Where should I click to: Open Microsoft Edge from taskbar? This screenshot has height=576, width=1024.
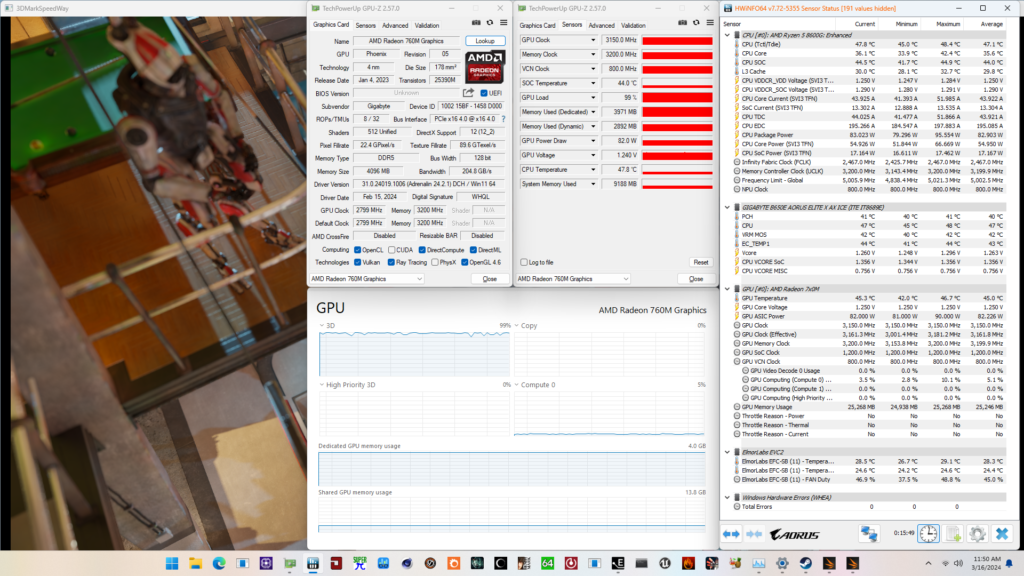click(219, 563)
